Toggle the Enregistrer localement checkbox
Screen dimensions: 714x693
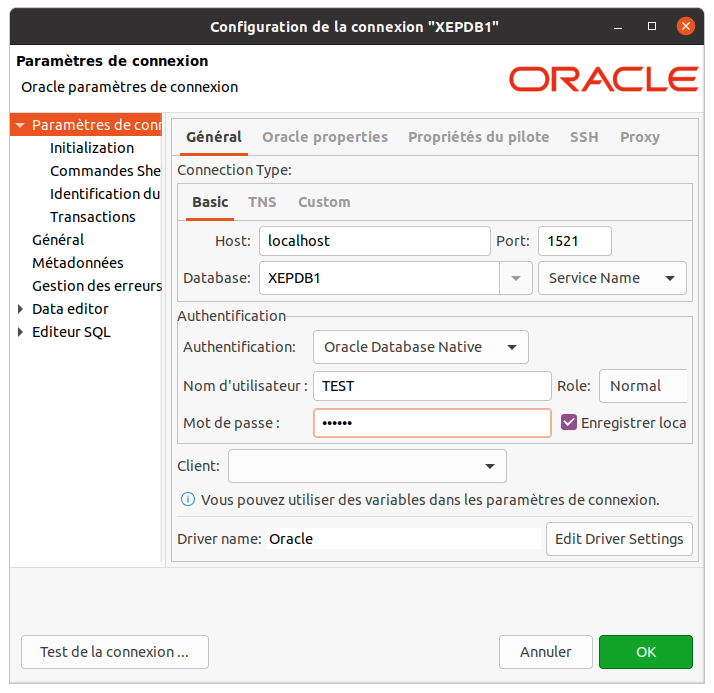tap(569, 423)
